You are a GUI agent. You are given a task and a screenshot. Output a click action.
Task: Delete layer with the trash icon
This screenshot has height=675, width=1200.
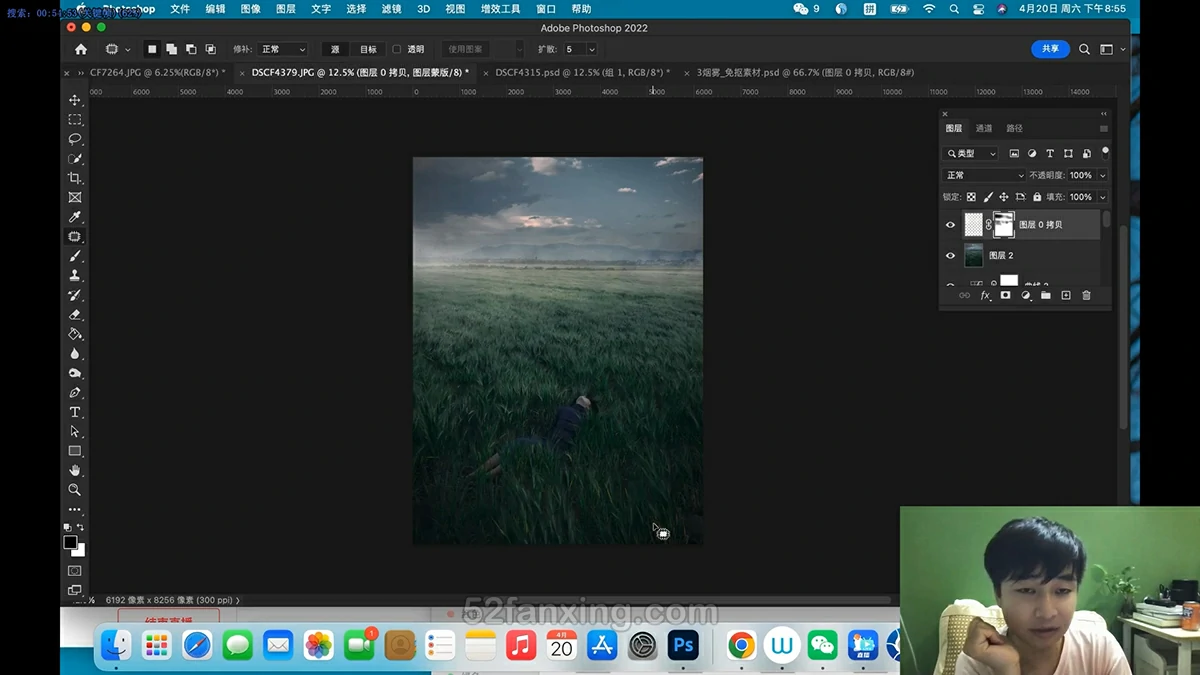coord(1087,296)
